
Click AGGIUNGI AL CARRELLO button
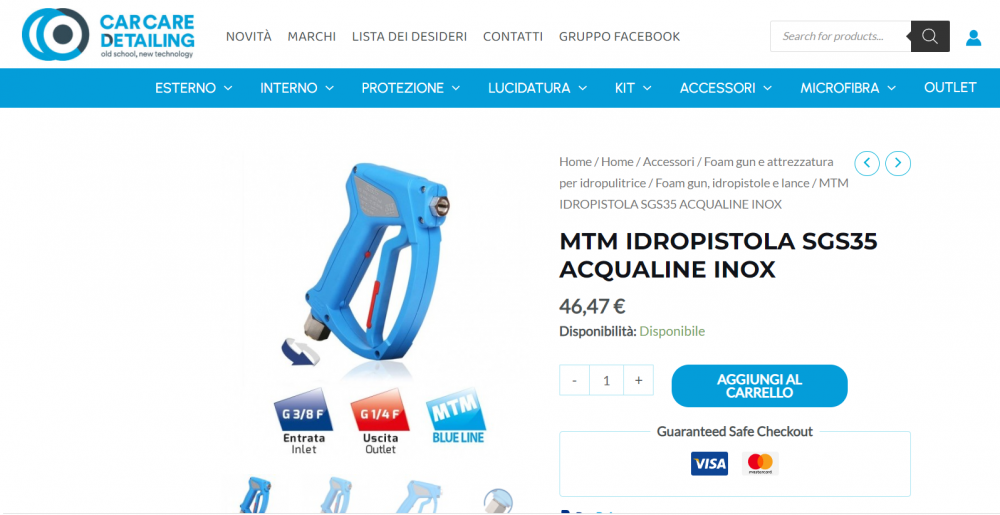click(x=760, y=386)
